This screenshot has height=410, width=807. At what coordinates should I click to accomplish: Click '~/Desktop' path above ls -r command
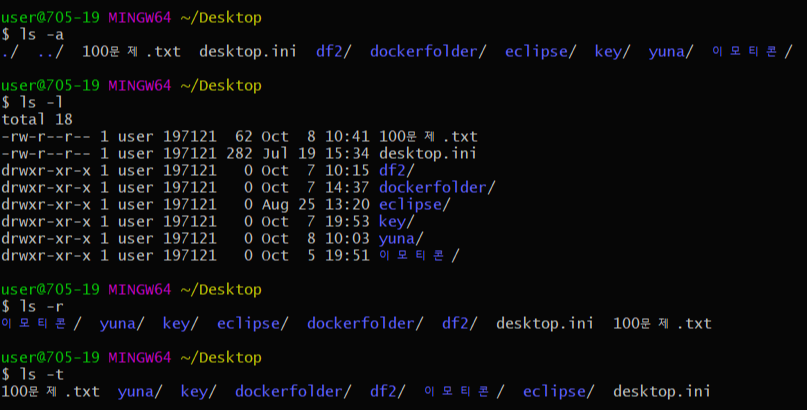pyautogui.click(x=221, y=289)
